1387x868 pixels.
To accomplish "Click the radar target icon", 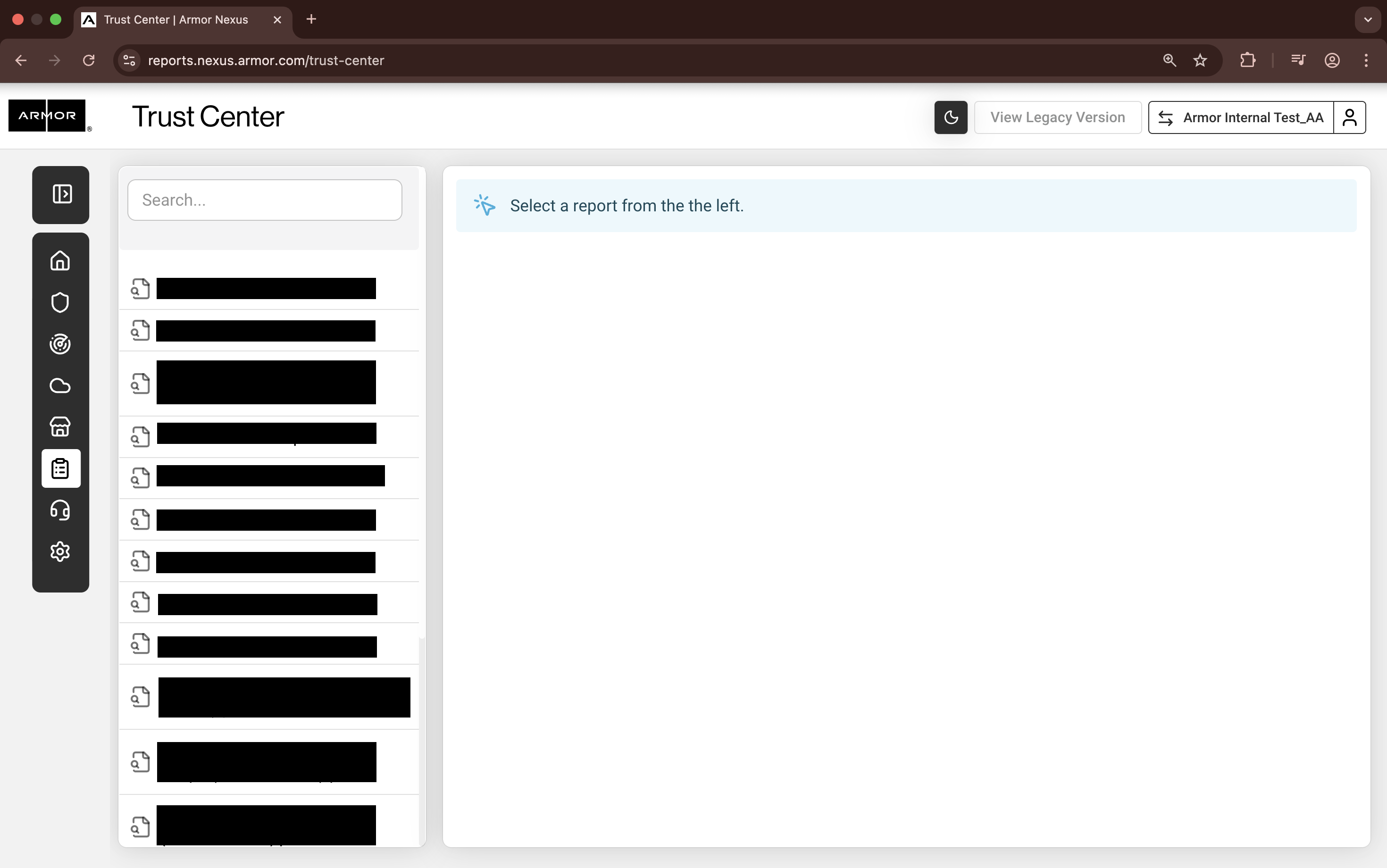I will click(60, 344).
